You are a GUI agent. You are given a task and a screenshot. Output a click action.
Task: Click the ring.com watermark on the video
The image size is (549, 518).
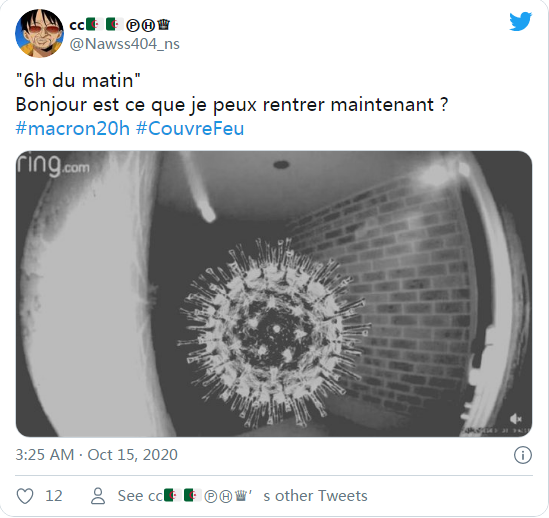(x=53, y=164)
